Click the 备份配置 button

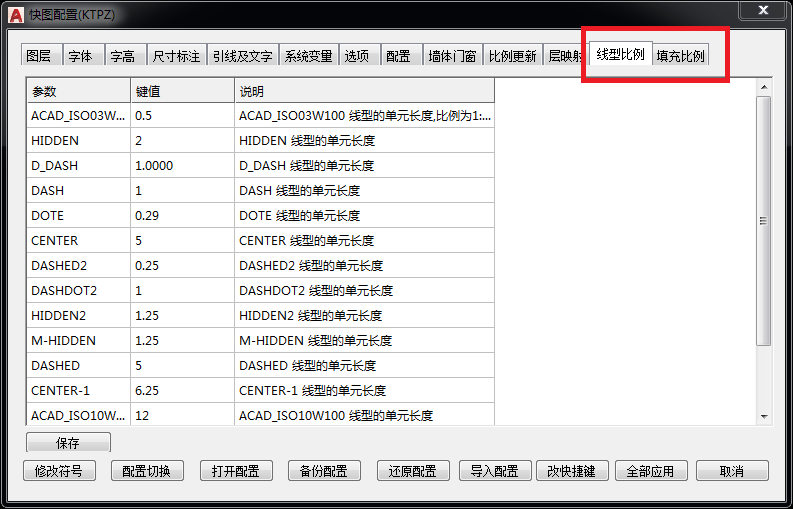324,471
